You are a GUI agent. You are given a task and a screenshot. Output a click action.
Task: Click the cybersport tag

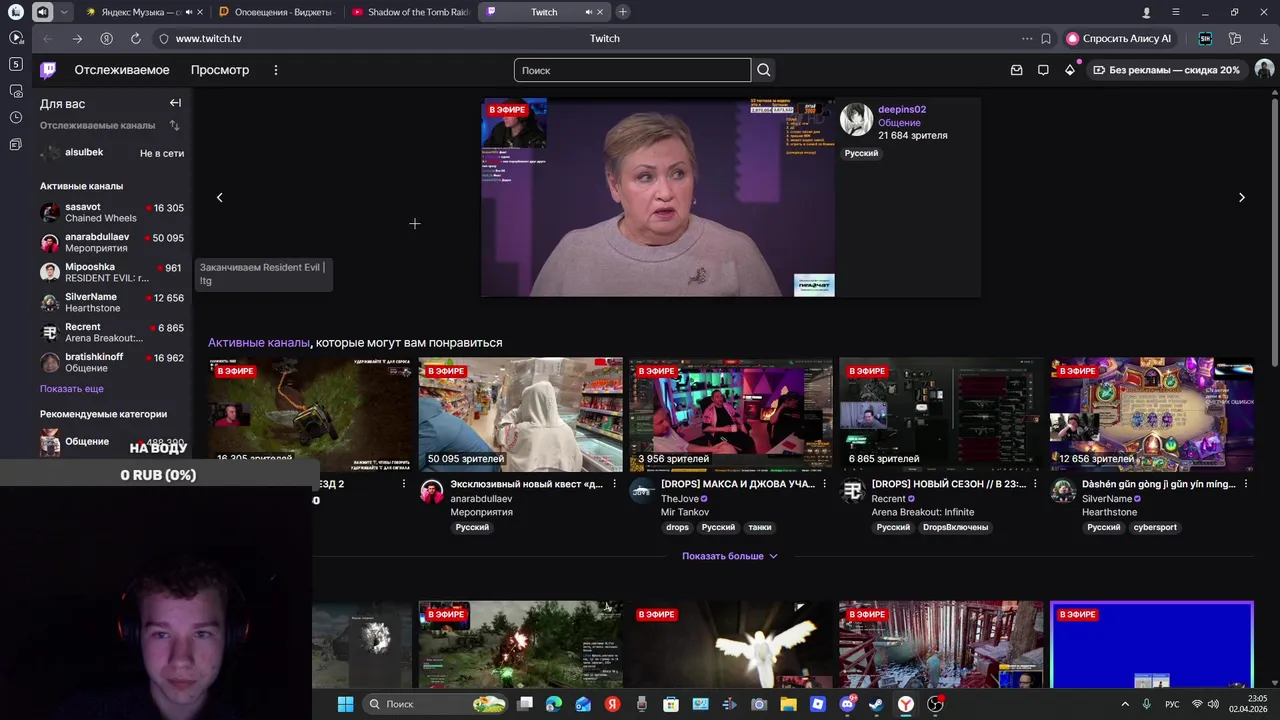(1155, 527)
